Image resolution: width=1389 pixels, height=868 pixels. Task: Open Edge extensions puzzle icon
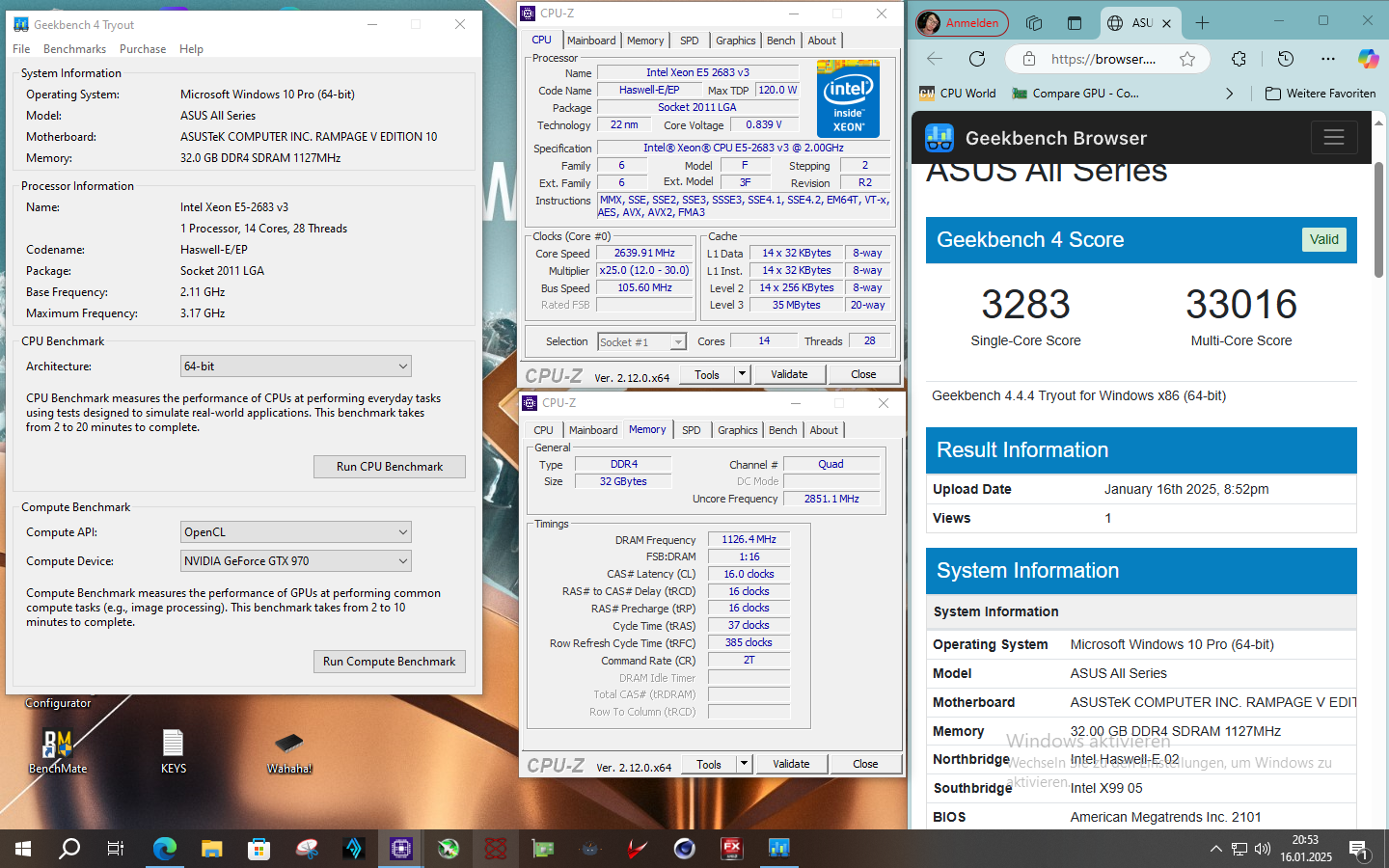1239,59
